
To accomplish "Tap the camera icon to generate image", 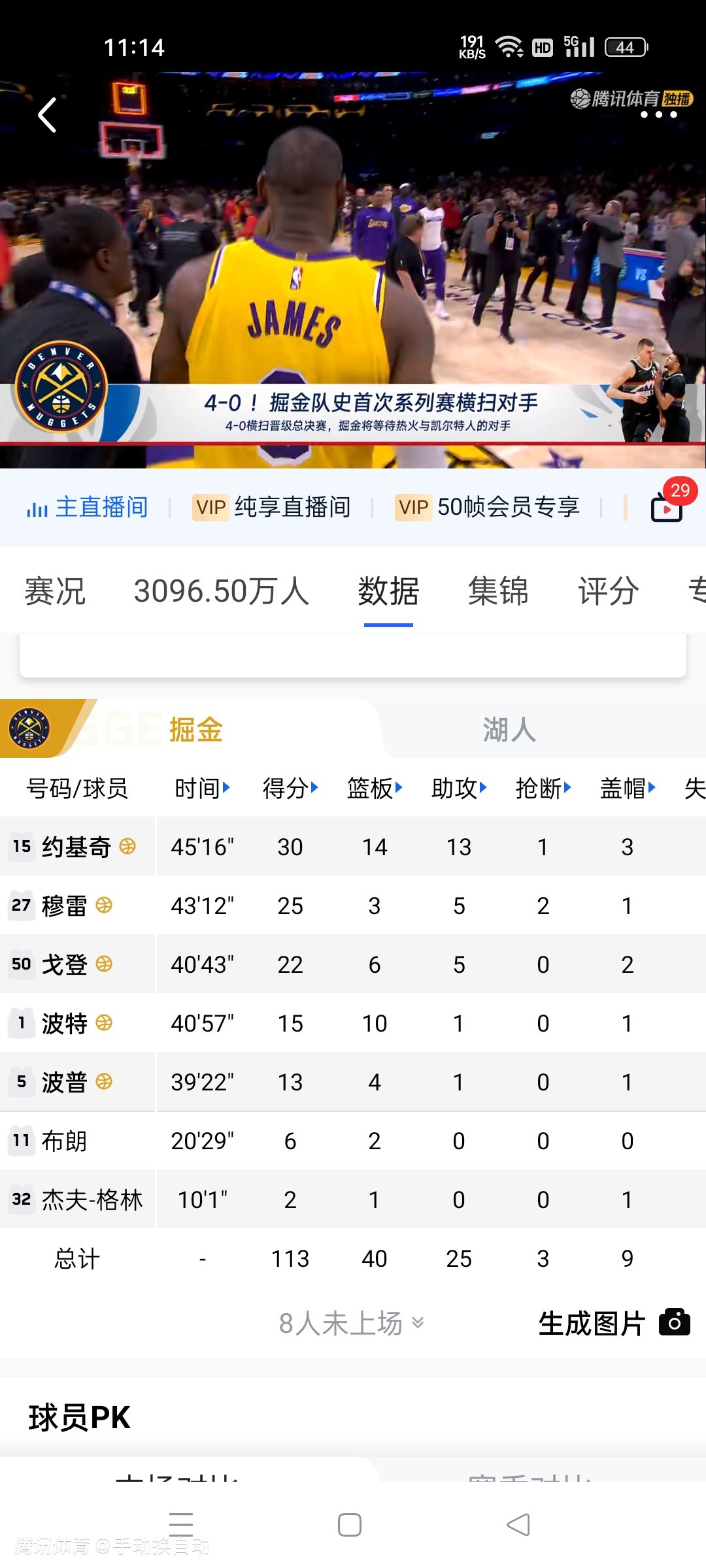I will [674, 1323].
